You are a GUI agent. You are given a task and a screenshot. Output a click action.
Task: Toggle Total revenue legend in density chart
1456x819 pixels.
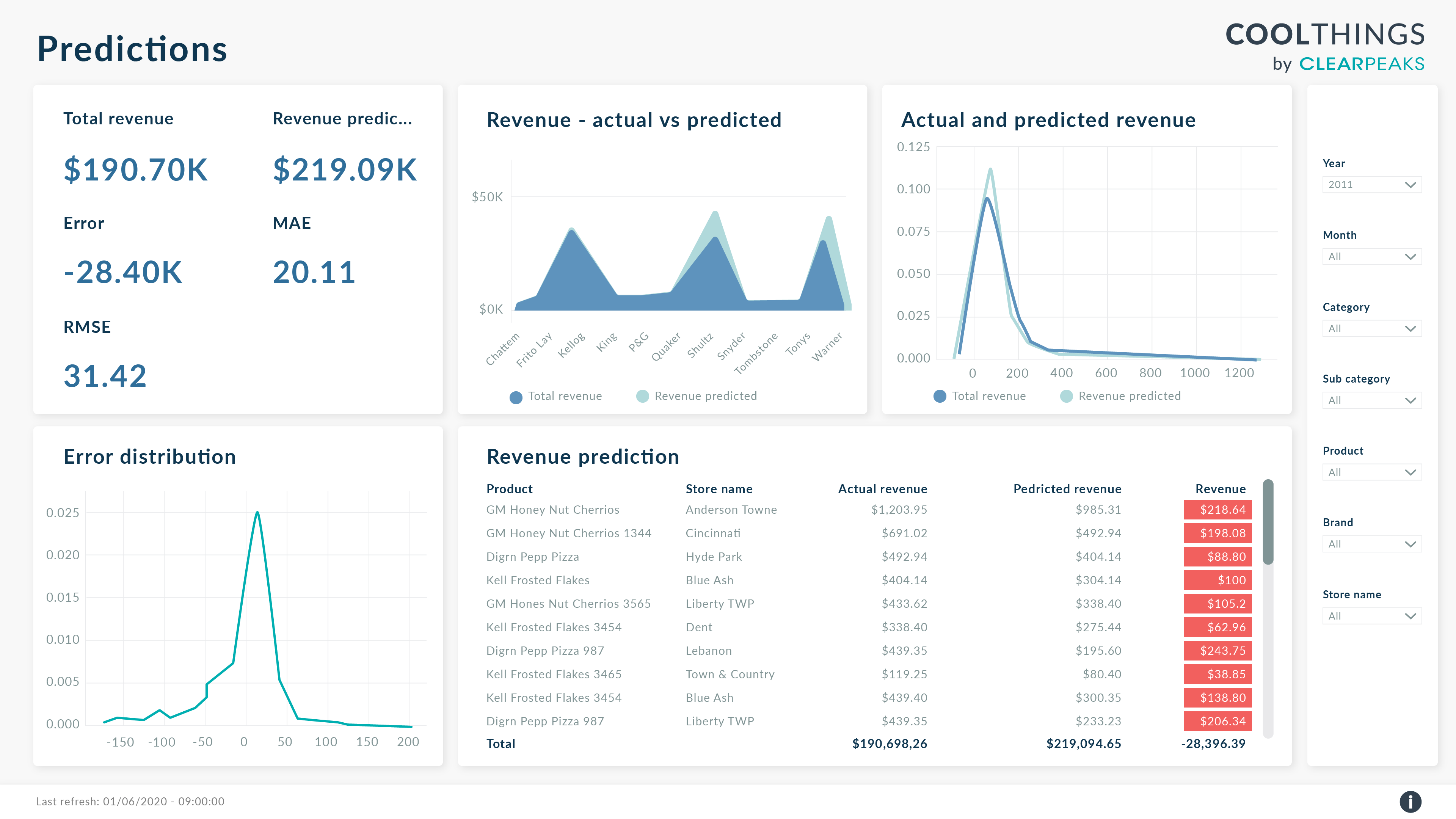(979, 396)
